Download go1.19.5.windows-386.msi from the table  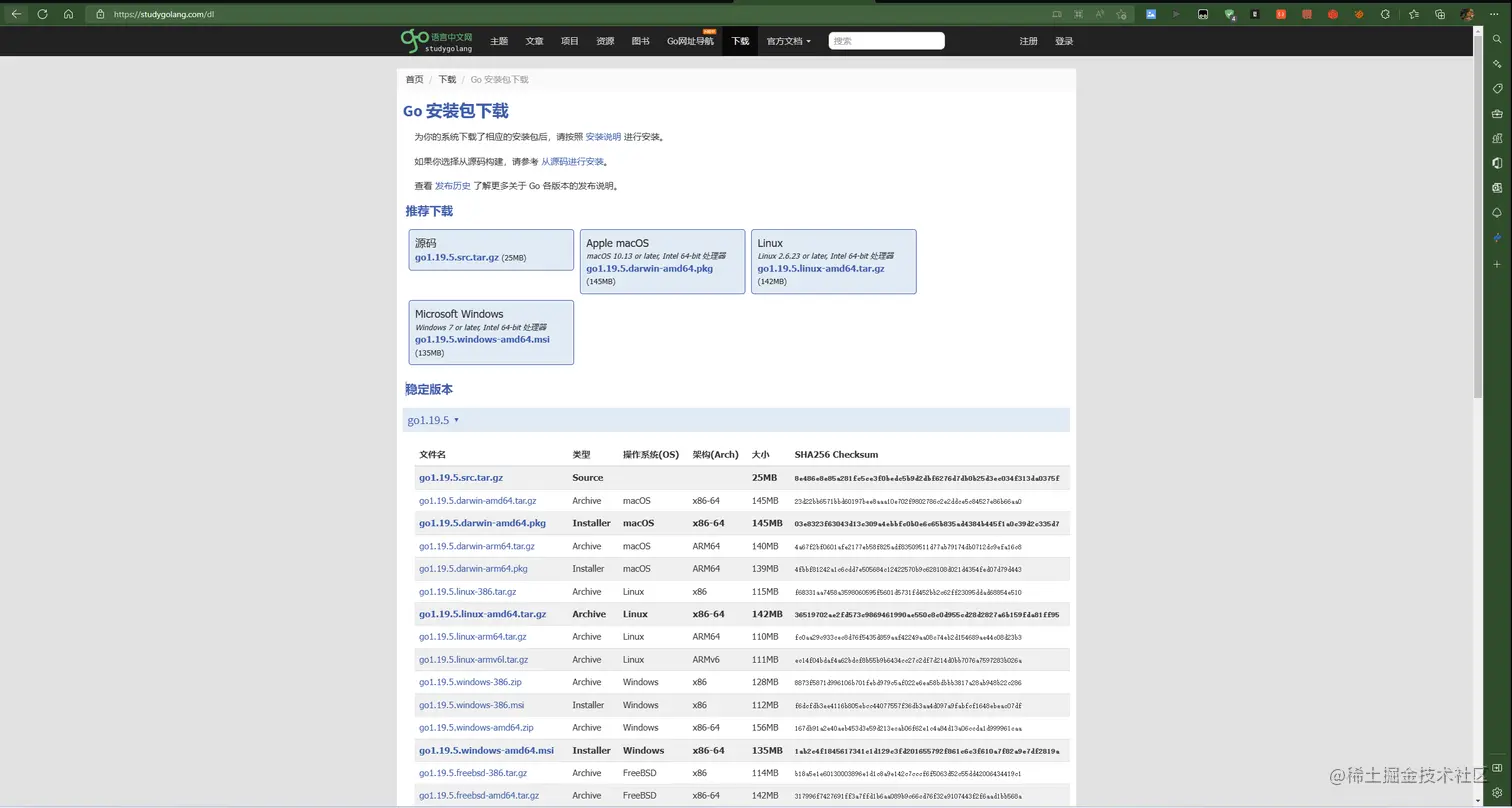[x=472, y=705]
